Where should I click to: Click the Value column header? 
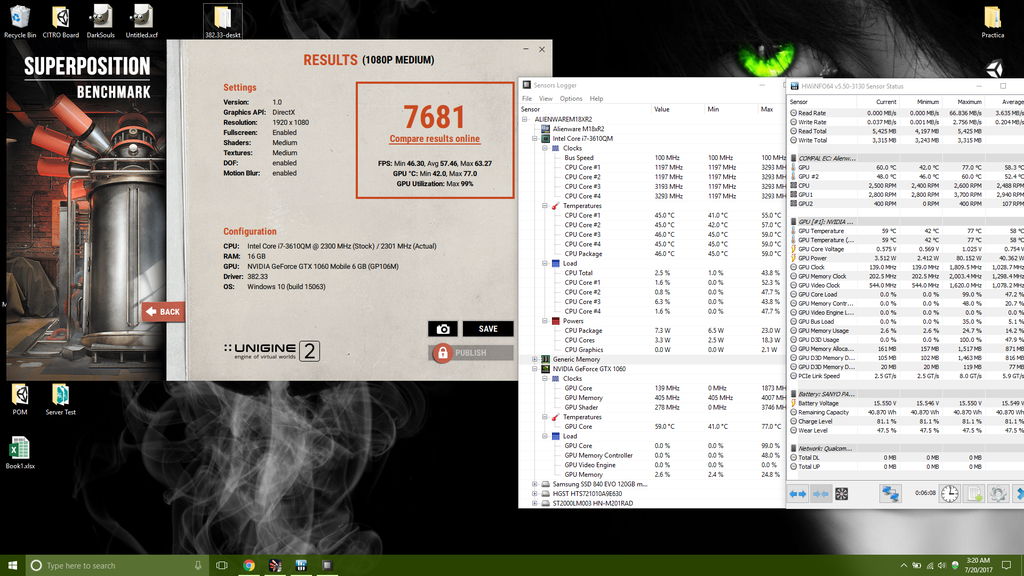tap(677, 109)
